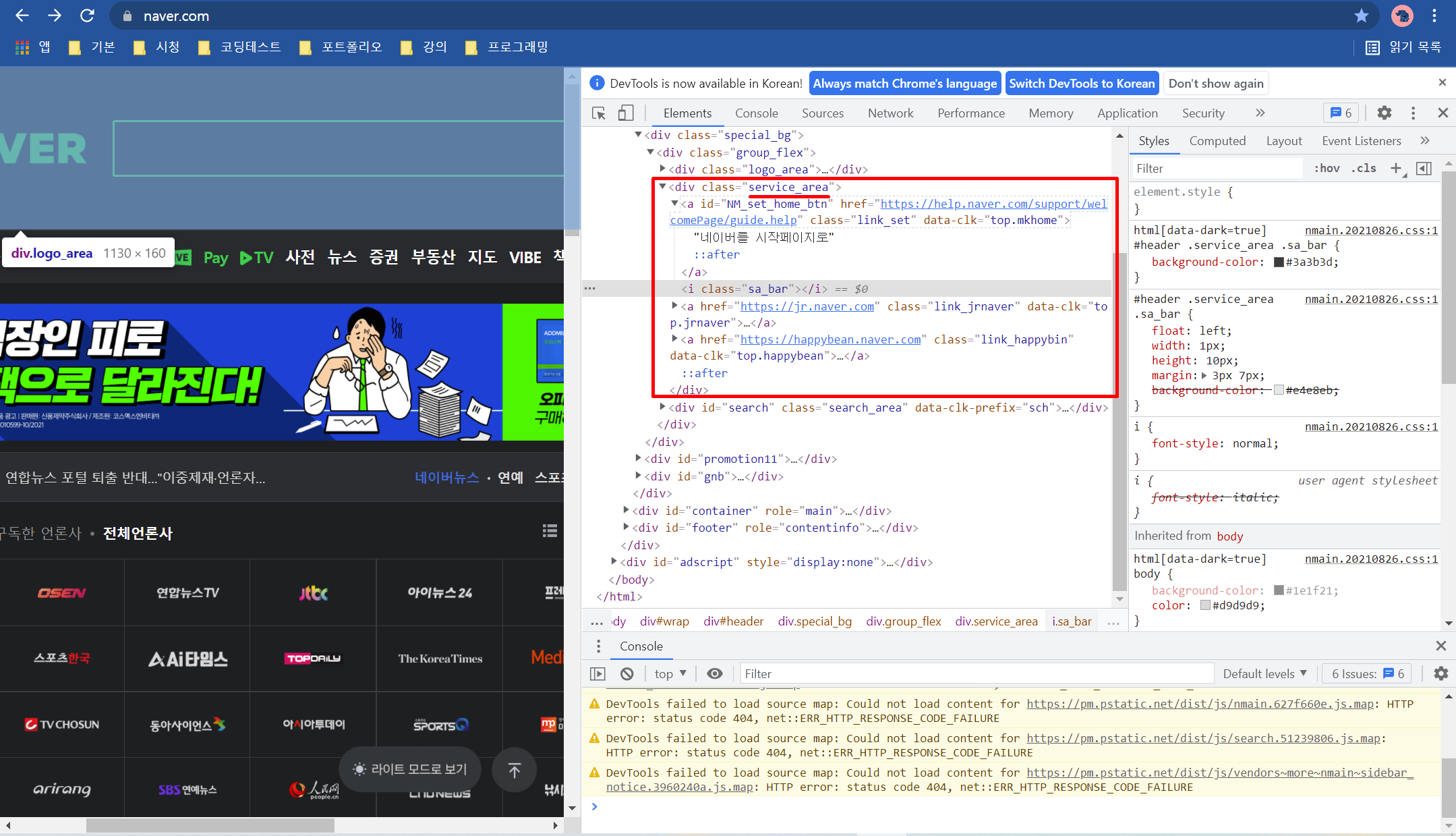Image resolution: width=1456 pixels, height=836 pixels.
Task: Click the clear console icon
Action: (x=627, y=673)
